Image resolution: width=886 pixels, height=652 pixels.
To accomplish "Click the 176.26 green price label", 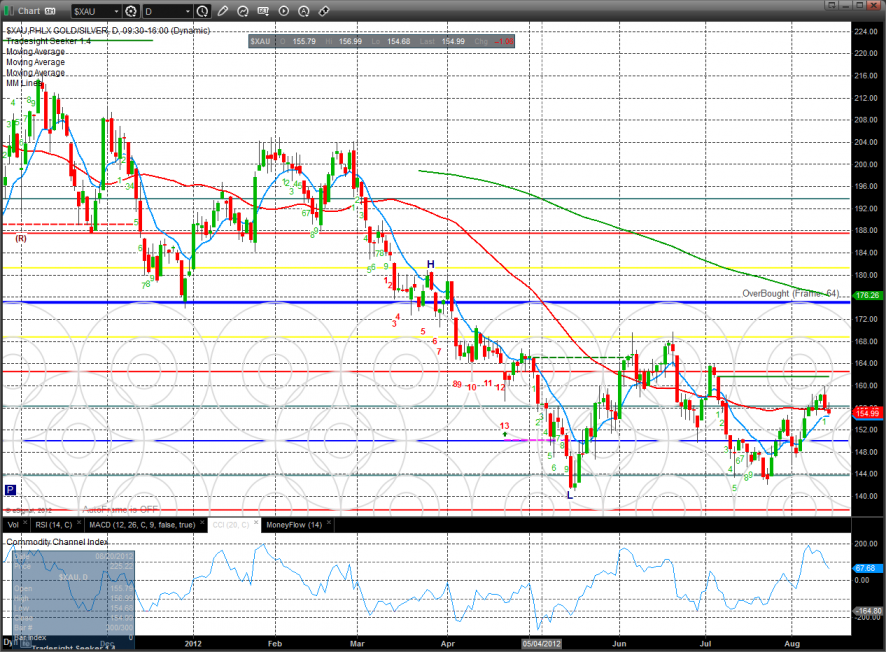I will tap(866, 295).
